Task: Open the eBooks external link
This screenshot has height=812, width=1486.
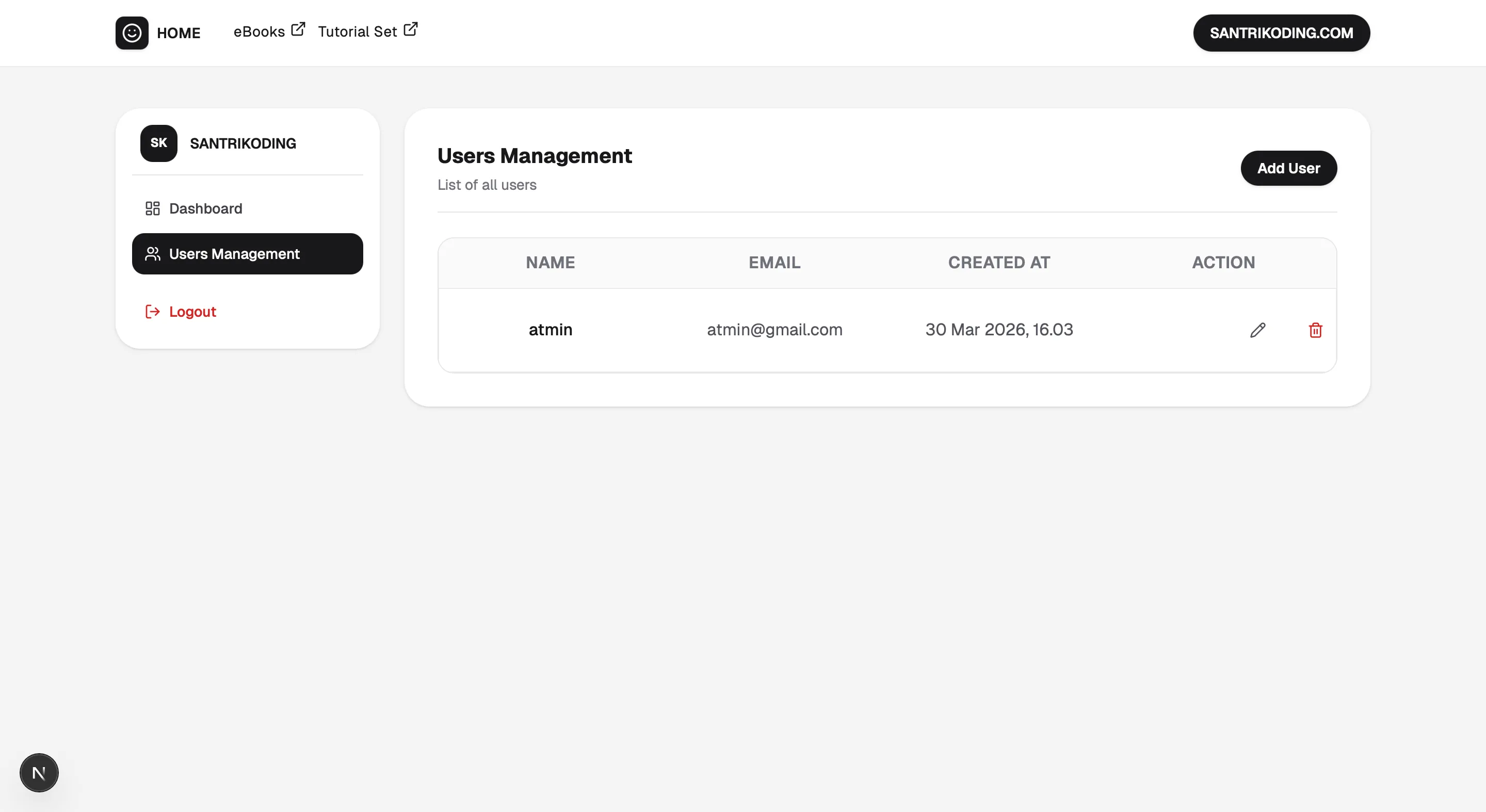Action: [269, 31]
